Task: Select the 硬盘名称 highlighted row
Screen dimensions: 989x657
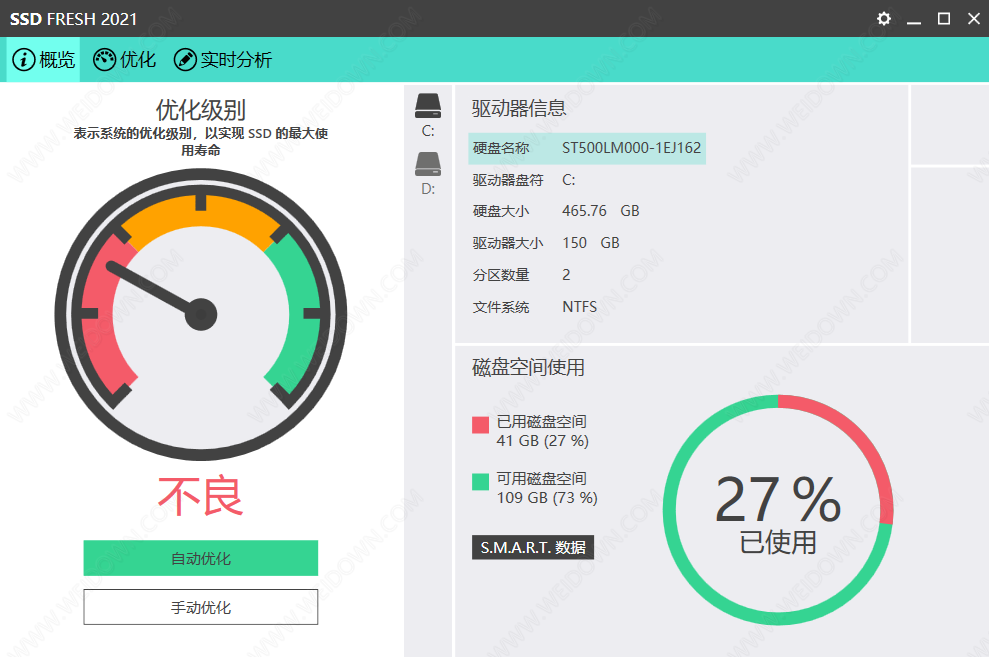Action: point(586,148)
